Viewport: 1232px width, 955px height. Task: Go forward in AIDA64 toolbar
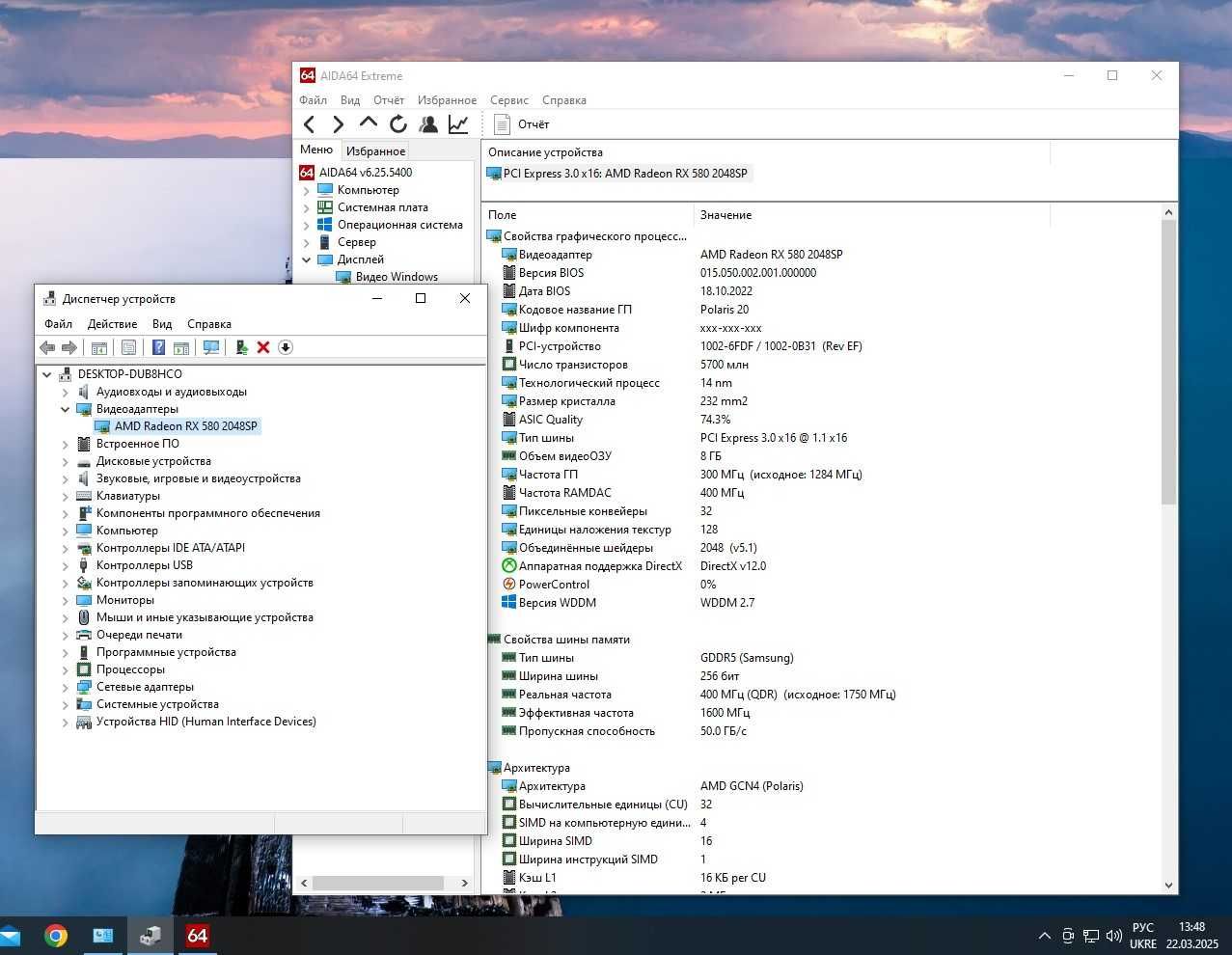[x=338, y=124]
